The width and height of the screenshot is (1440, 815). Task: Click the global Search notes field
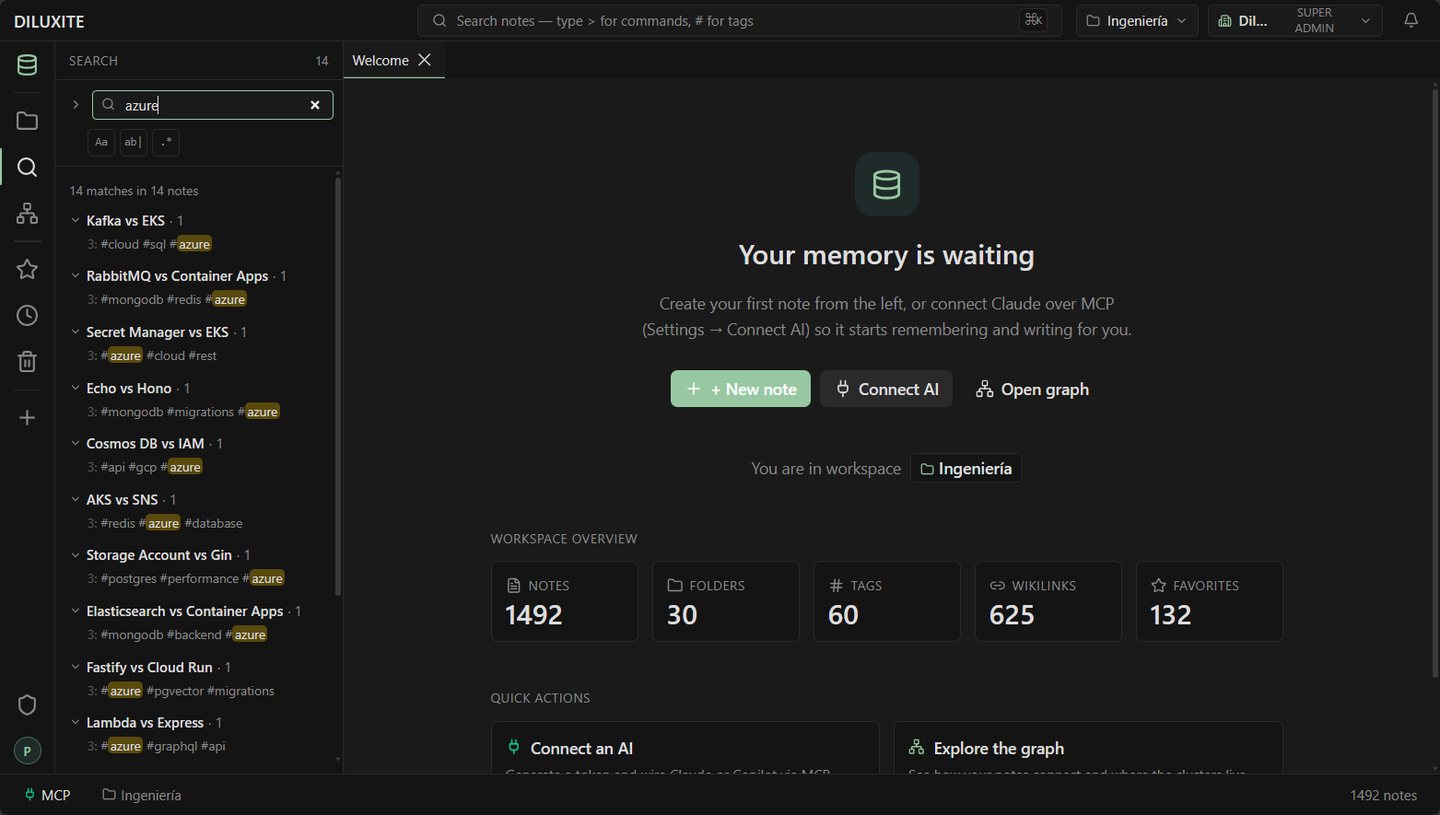[739, 20]
